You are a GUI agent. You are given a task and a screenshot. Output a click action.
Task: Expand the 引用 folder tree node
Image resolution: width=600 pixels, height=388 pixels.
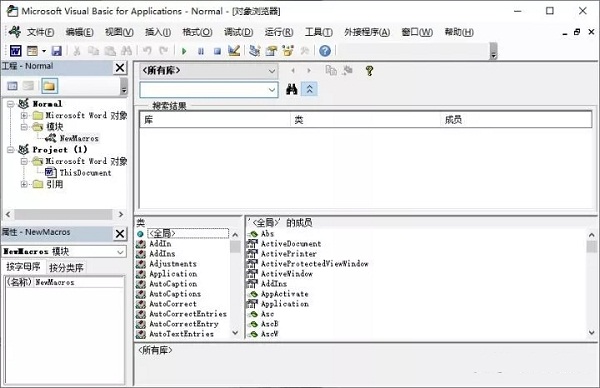pyautogui.click(x=24, y=184)
